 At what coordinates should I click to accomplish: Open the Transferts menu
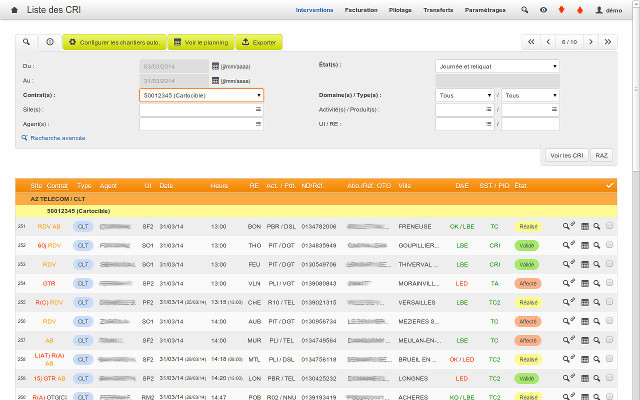438,10
